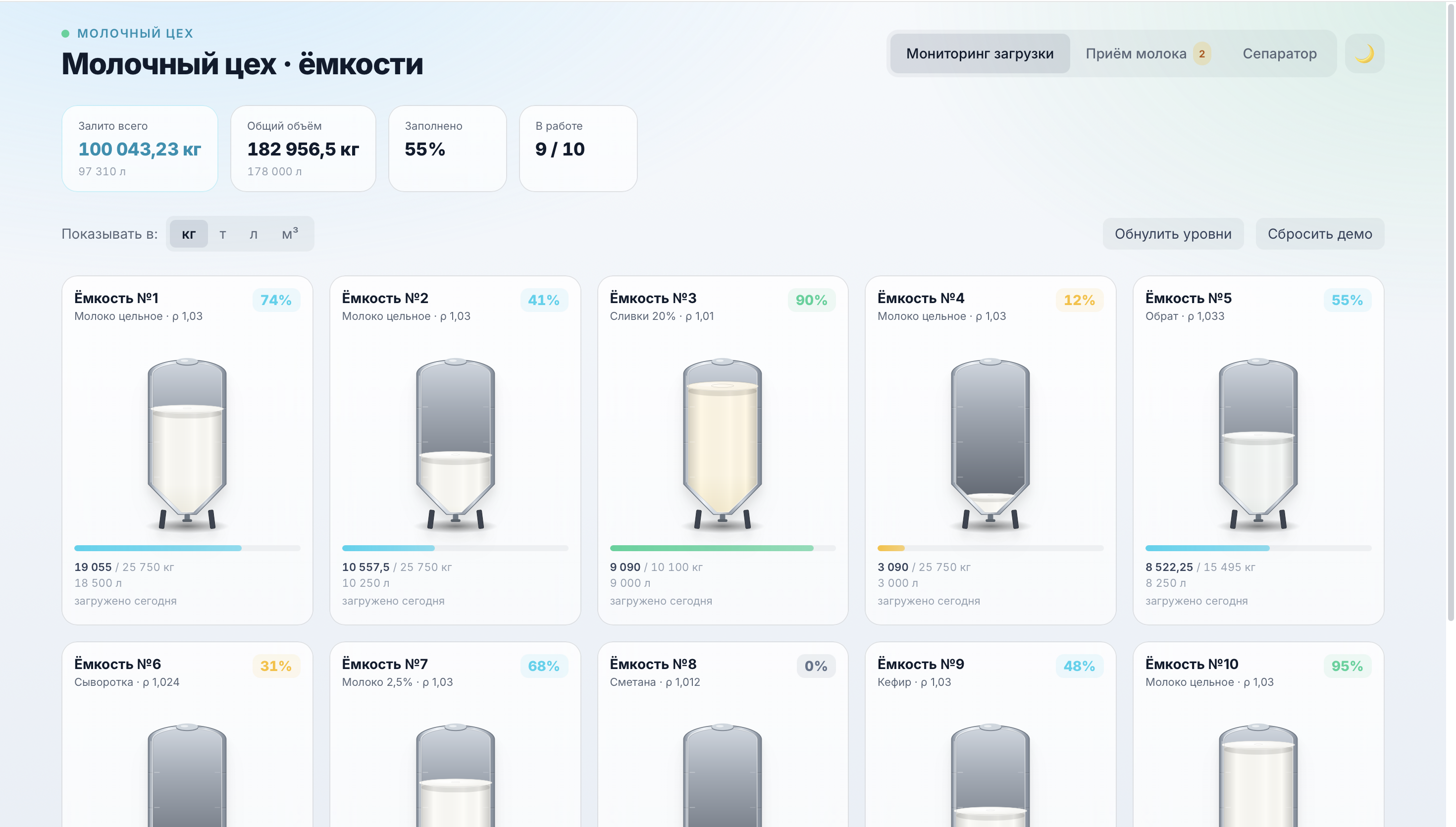1456x827 pixels.
Task: Click the В работе 9 / 10 card
Action: point(578,148)
